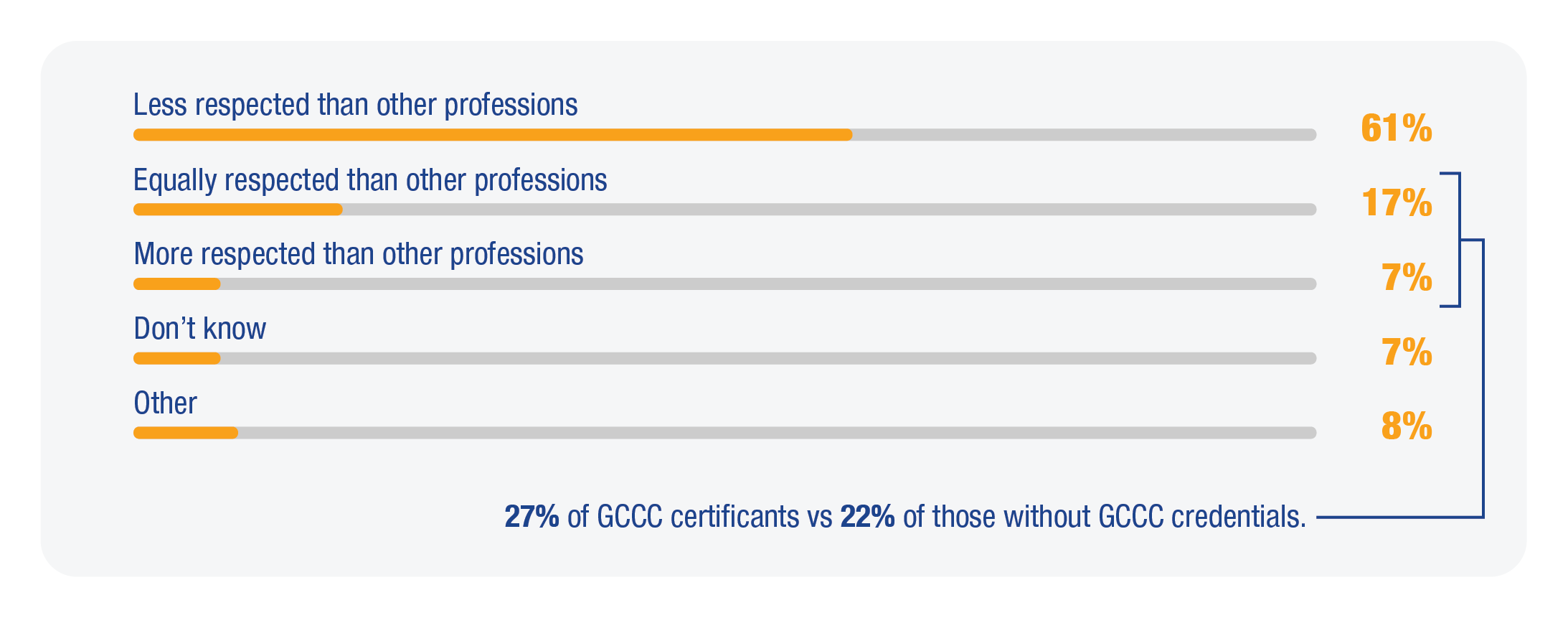
Task: Click the 17% percentage value
Action: coord(1397,202)
